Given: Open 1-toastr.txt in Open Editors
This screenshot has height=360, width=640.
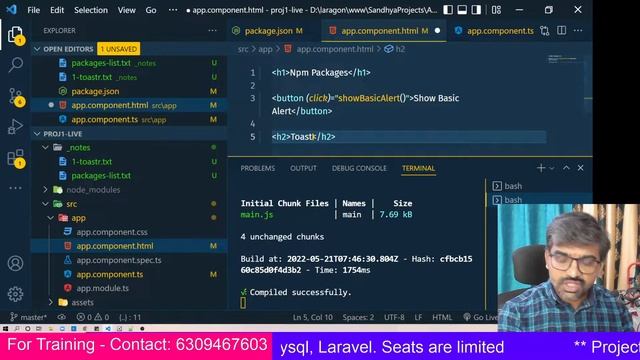Looking at the screenshot, I should pos(129,77).
